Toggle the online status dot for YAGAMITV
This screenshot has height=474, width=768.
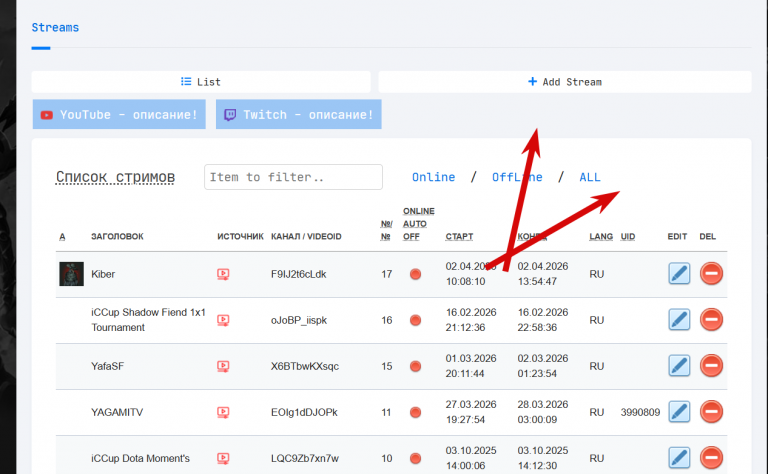(415, 412)
